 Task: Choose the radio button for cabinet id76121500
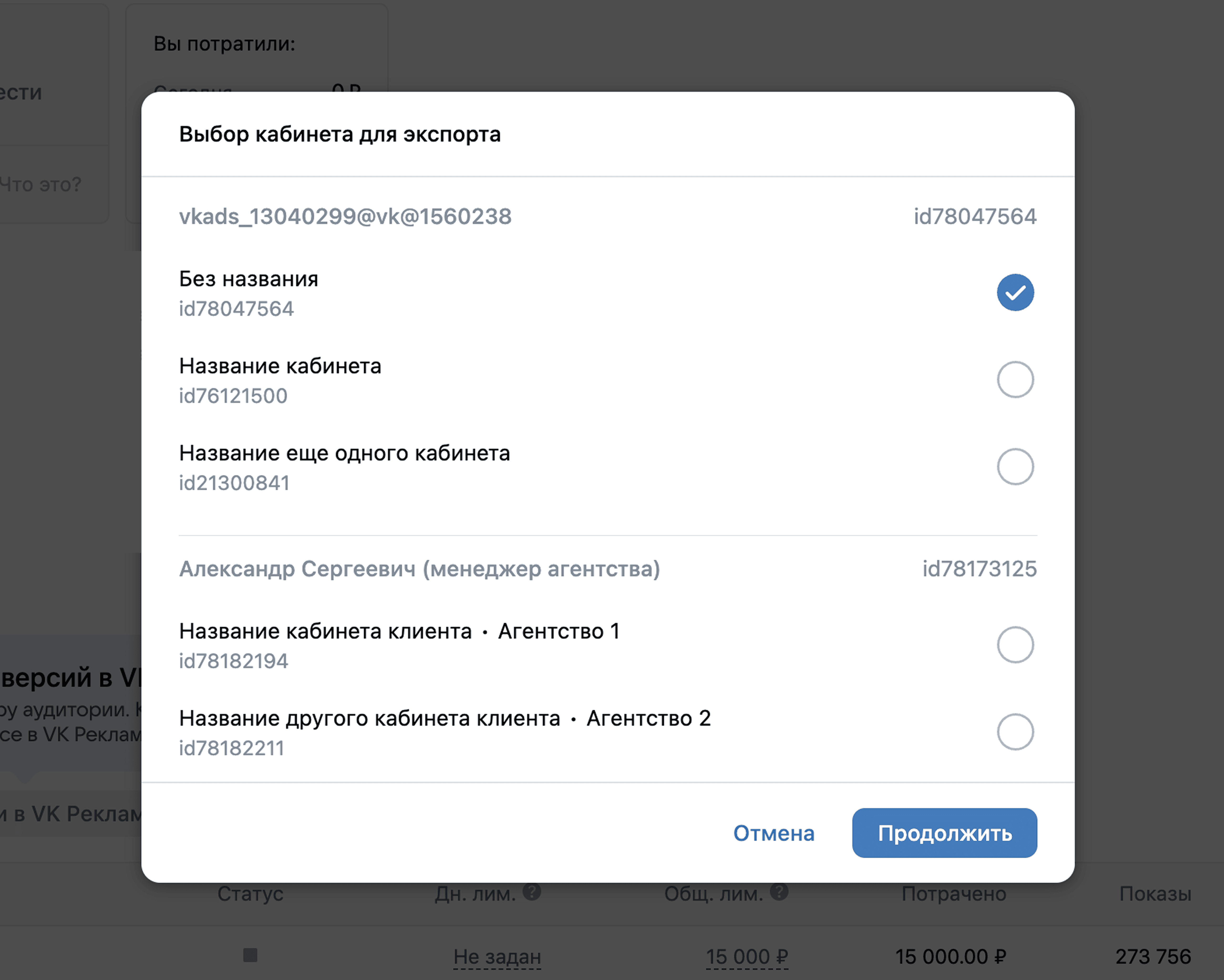pyautogui.click(x=1015, y=379)
